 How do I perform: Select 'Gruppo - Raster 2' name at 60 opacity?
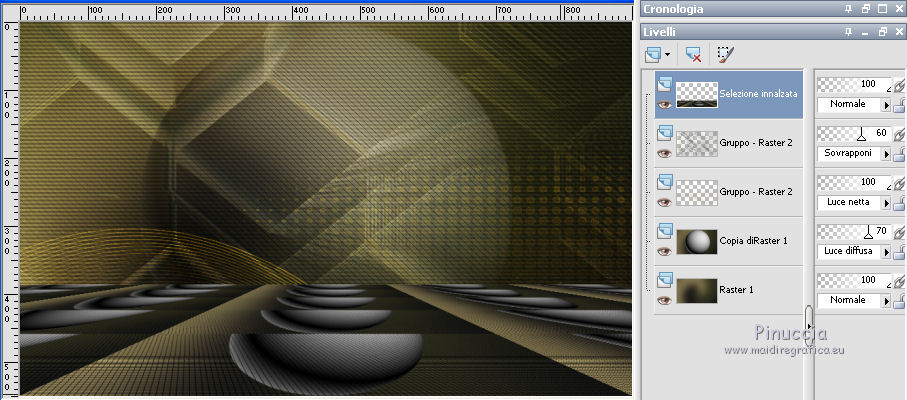pyautogui.click(x=756, y=143)
